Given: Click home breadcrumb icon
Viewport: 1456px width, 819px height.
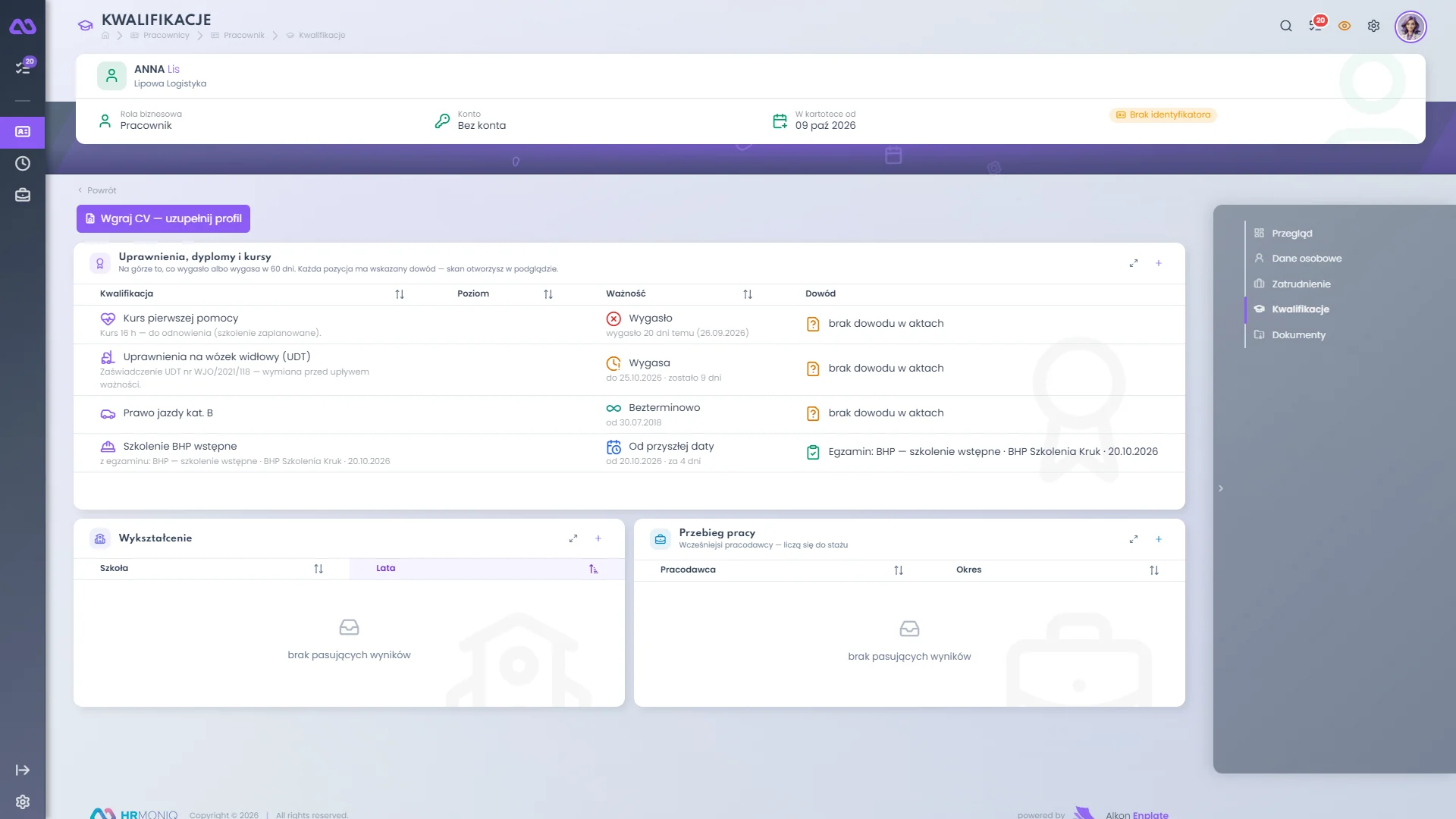Looking at the screenshot, I should [x=105, y=36].
